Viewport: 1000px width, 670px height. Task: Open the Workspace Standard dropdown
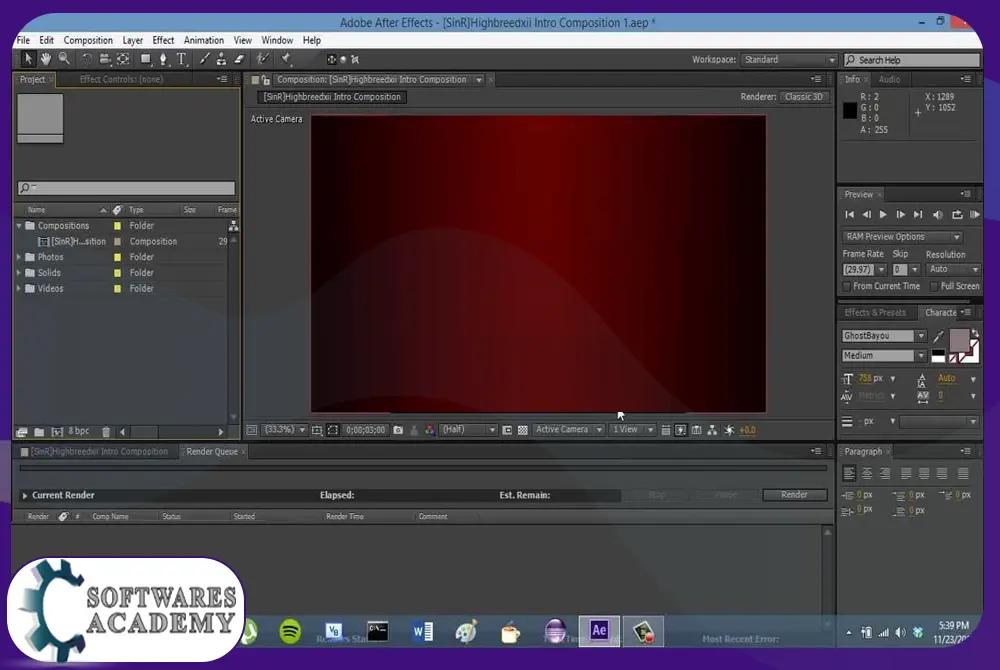pyautogui.click(x=789, y=60)
